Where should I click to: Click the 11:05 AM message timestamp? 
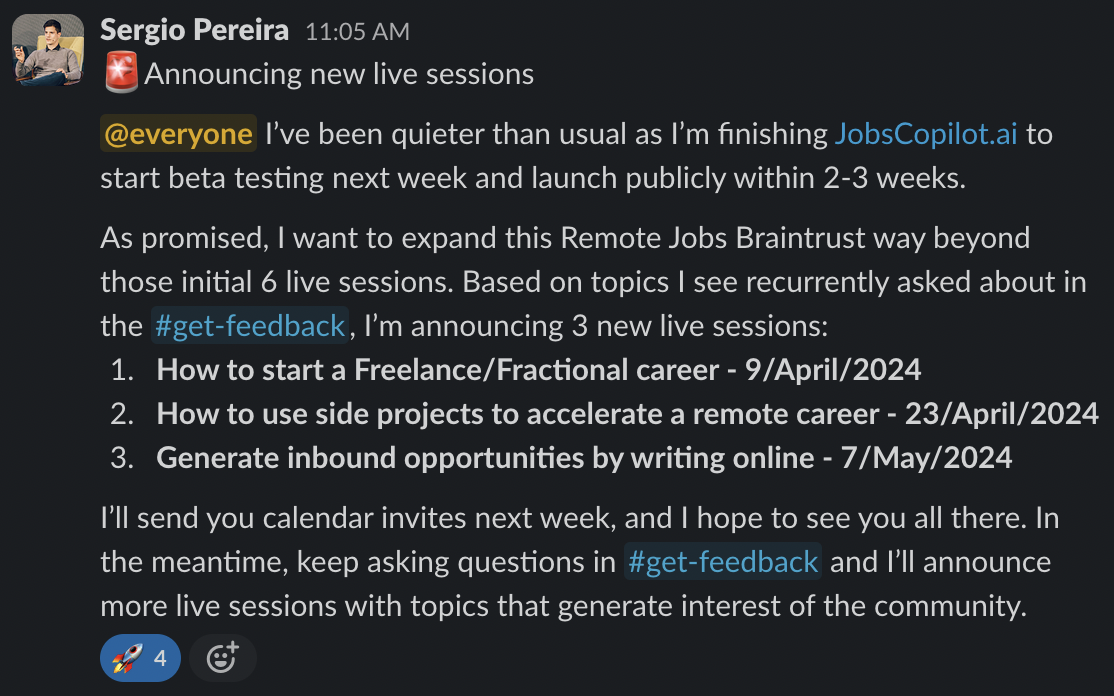pos(357,32)
